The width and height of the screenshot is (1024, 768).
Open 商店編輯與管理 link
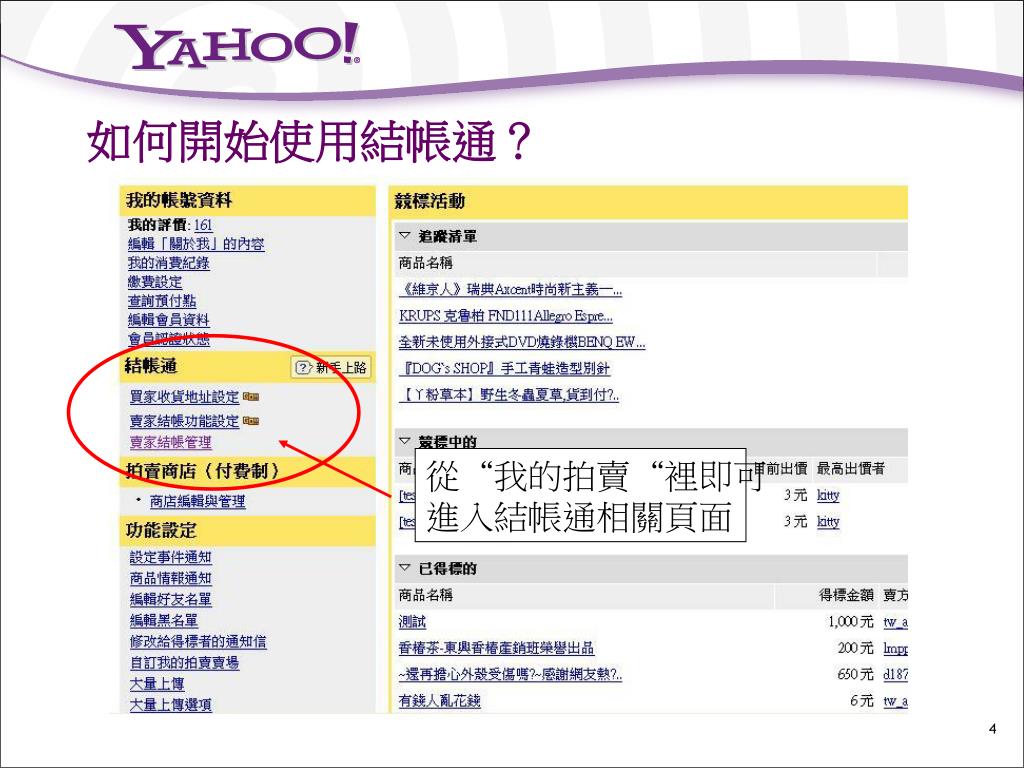198,502
